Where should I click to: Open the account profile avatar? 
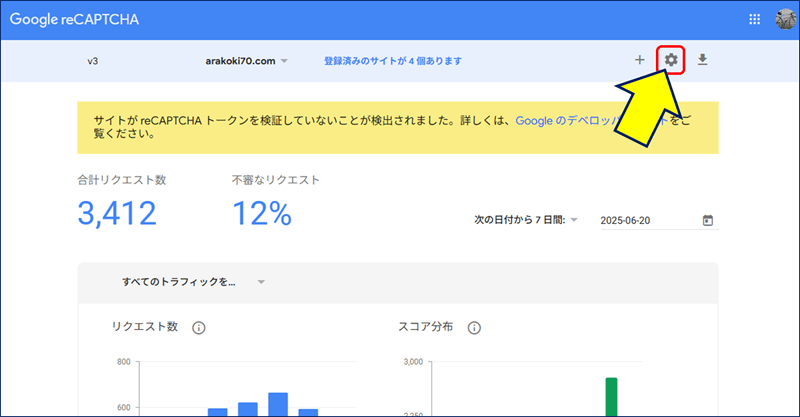(785, 19)
